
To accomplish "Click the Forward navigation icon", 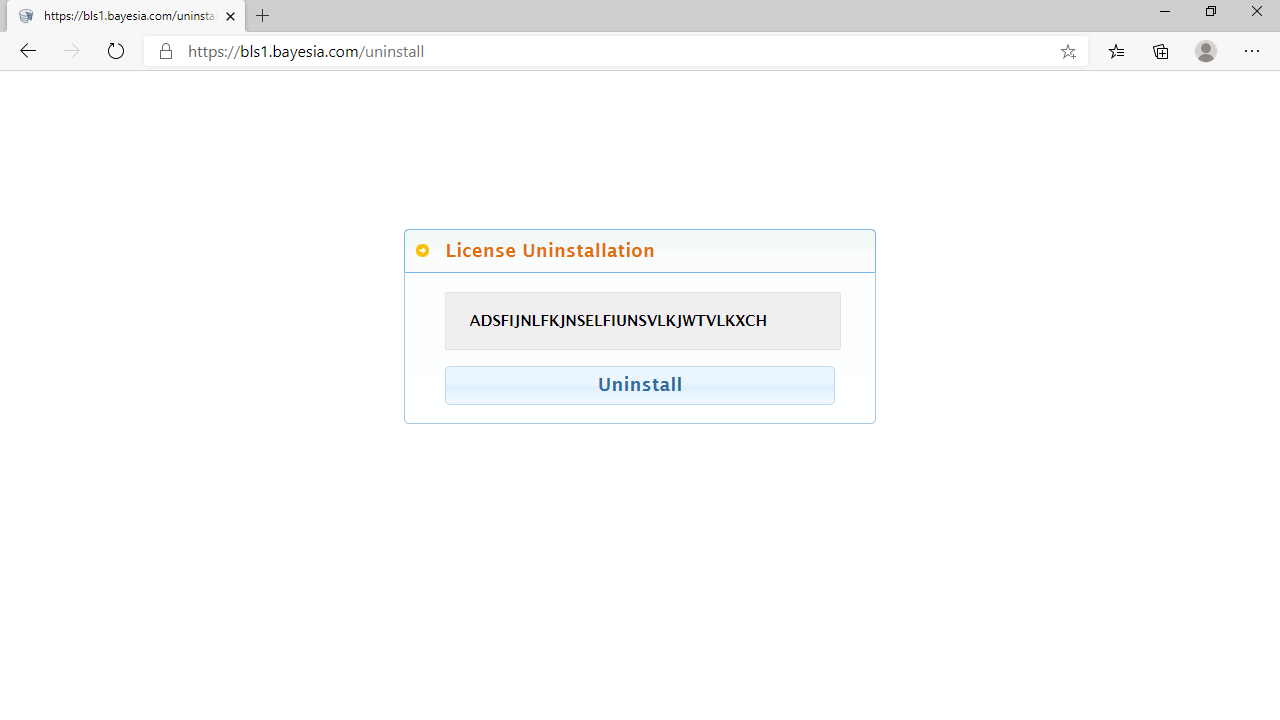I will [71, 51].
